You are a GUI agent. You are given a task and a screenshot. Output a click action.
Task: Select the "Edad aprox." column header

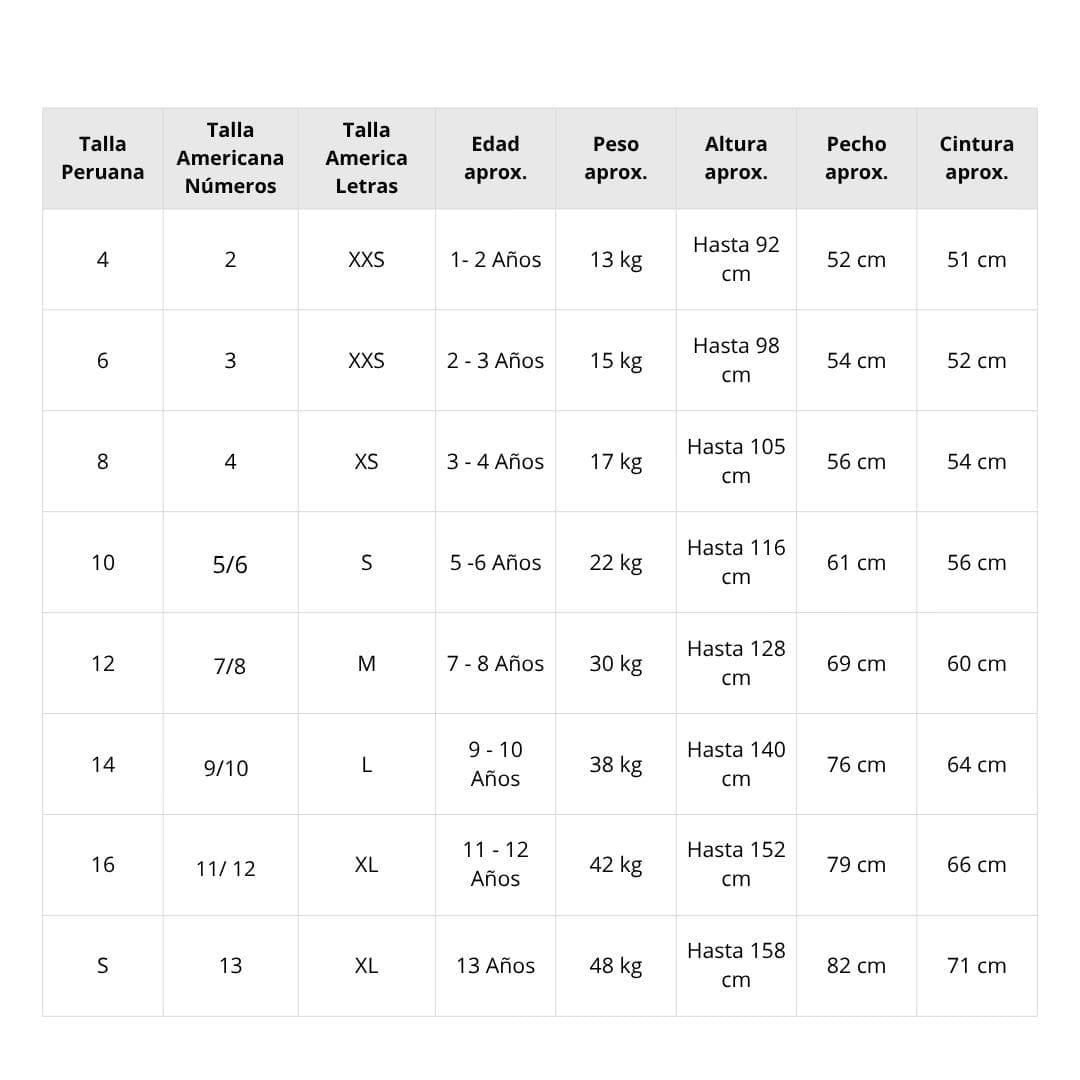click(495, 158)
